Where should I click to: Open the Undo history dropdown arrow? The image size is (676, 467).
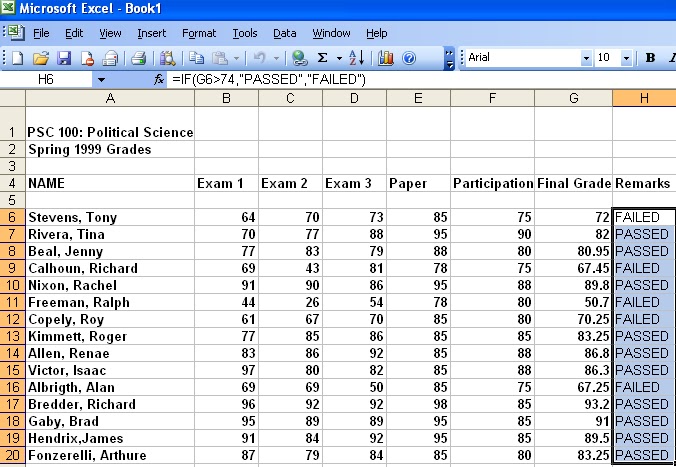click(276, 58)
